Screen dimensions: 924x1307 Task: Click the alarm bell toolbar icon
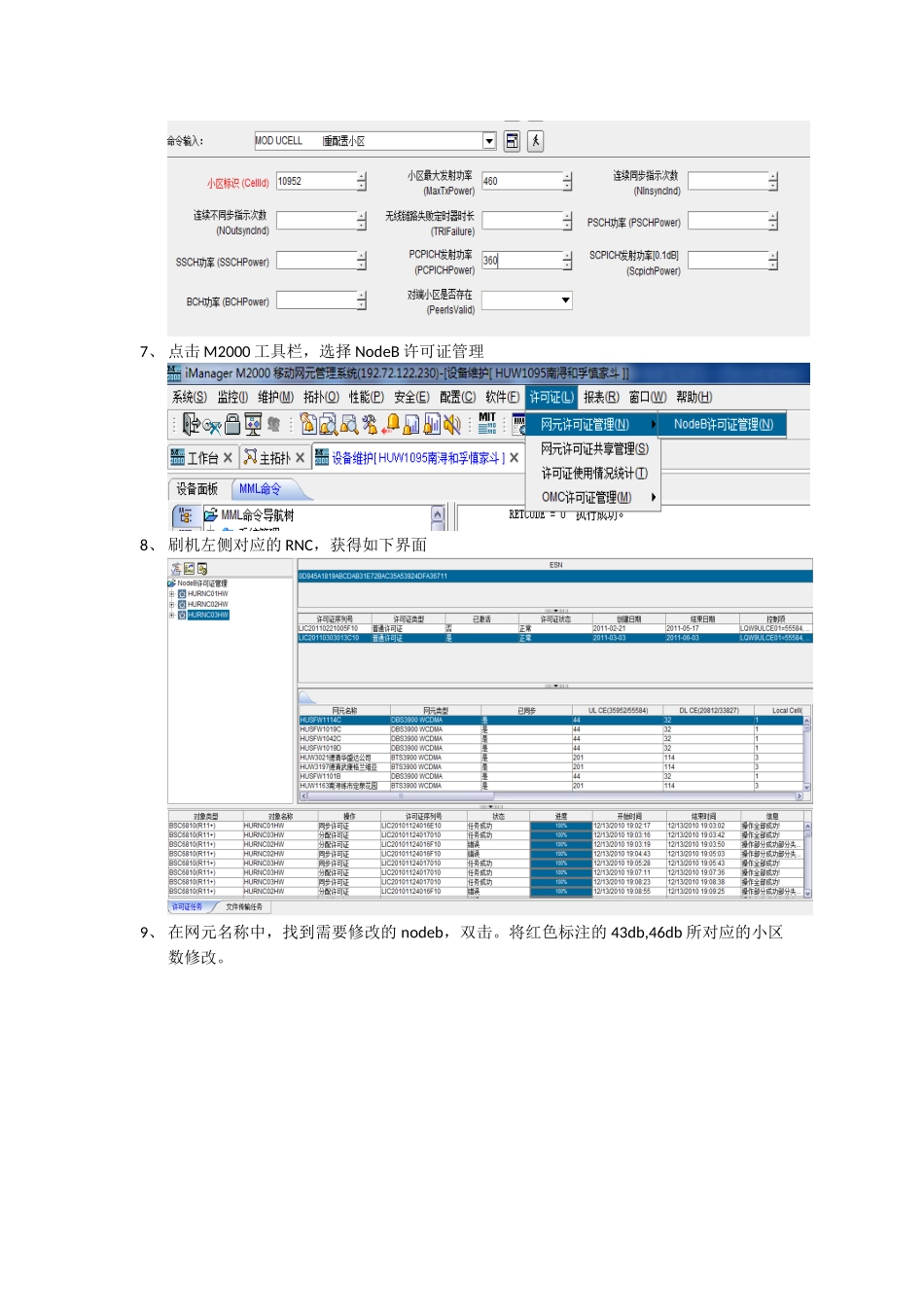point(391,424)
